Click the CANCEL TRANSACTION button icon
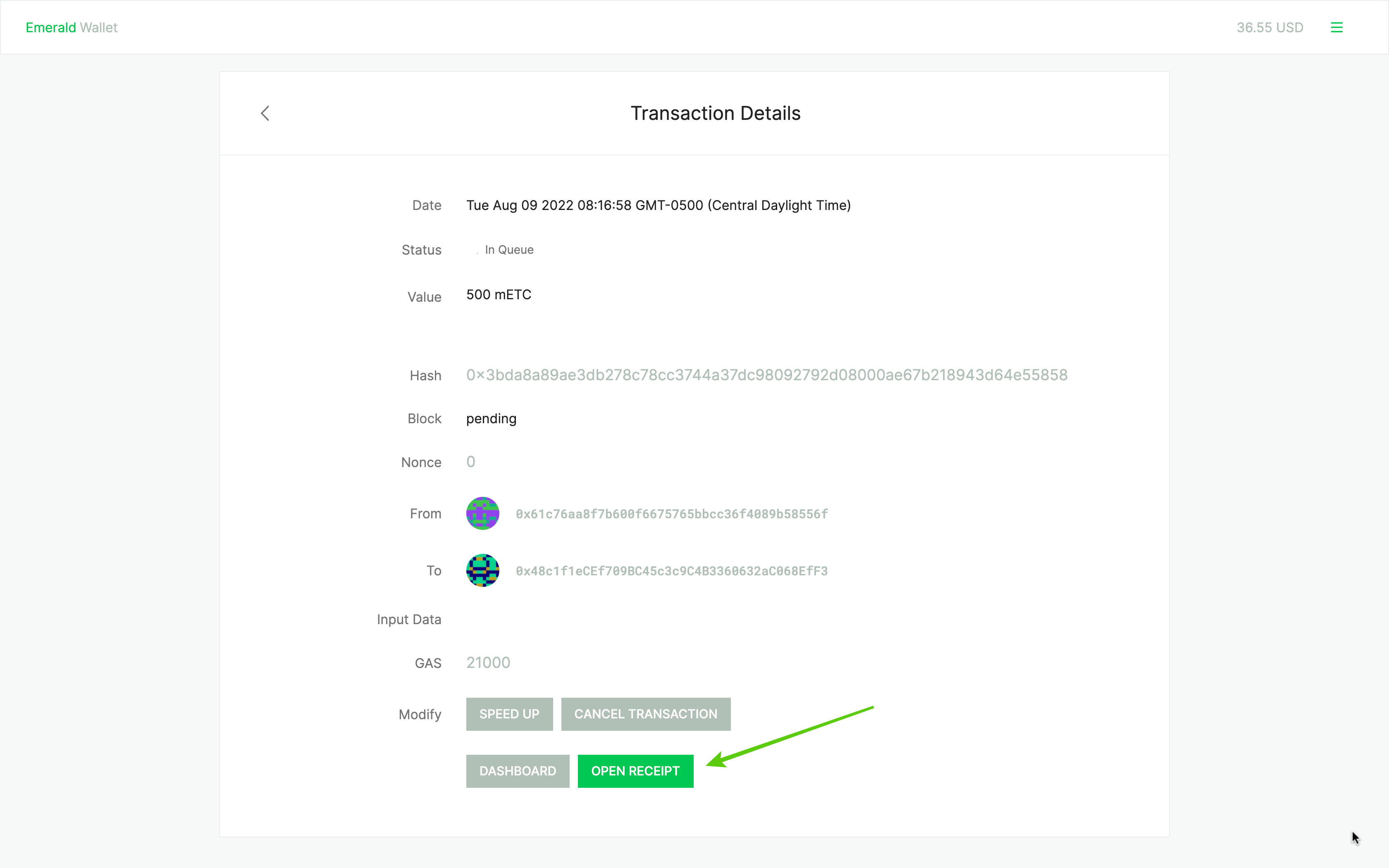The width and height of the screenshot is (1389, 868). [645, 713]
